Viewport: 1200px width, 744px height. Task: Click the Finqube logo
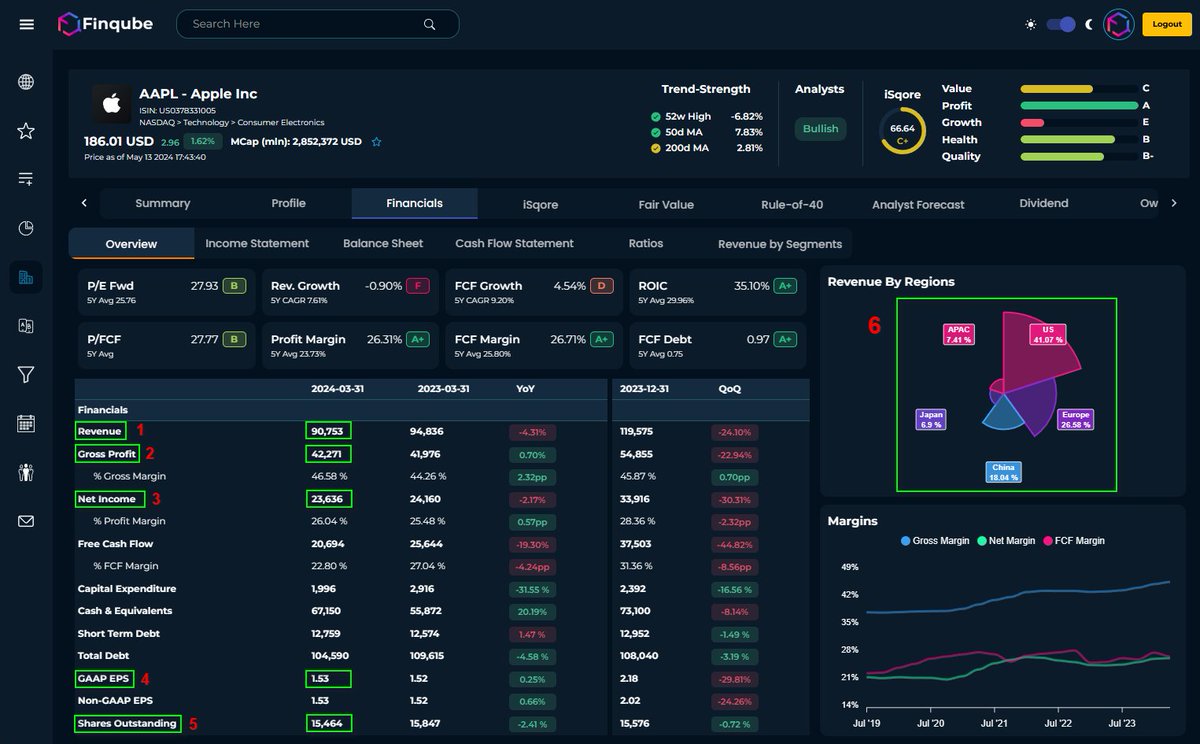105,23
